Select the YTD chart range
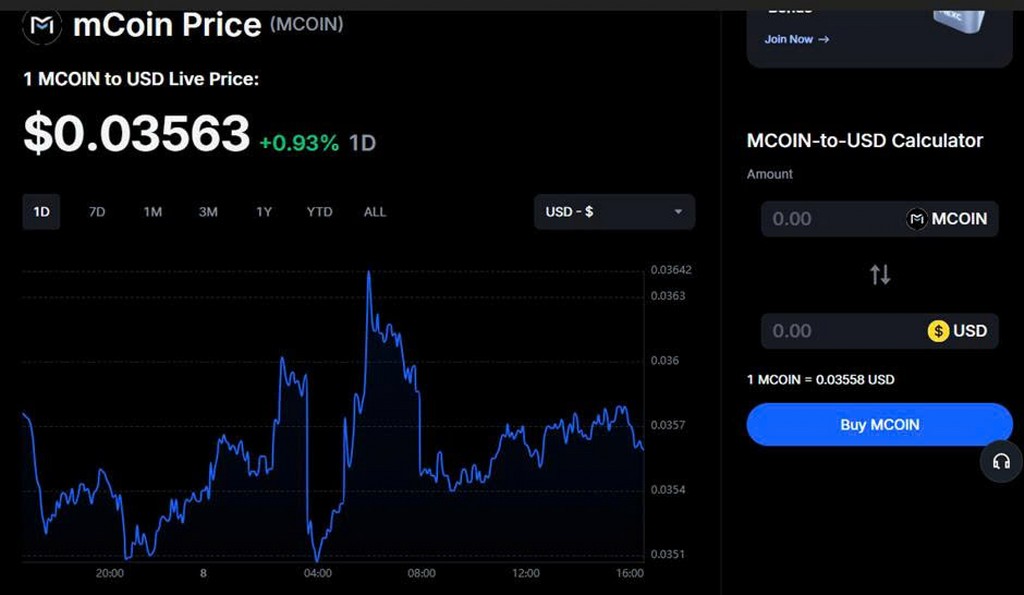 point(319,212)
